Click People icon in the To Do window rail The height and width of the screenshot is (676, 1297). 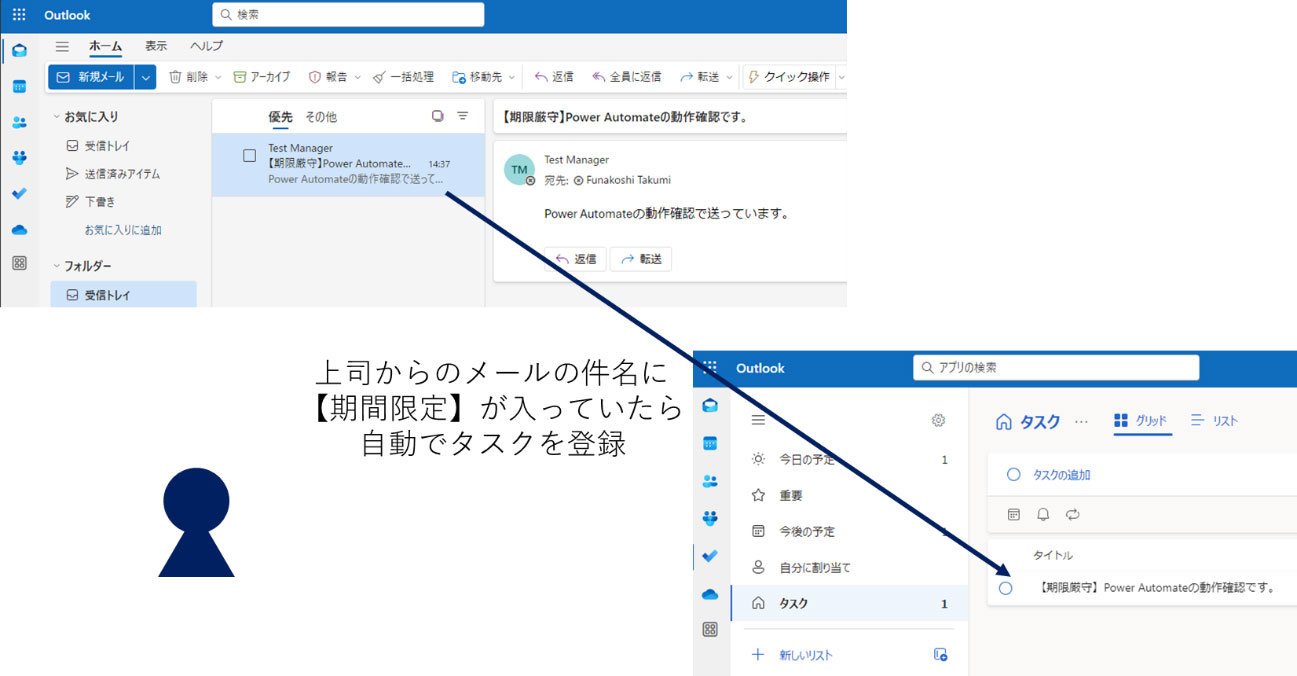(x=710, y=481)
